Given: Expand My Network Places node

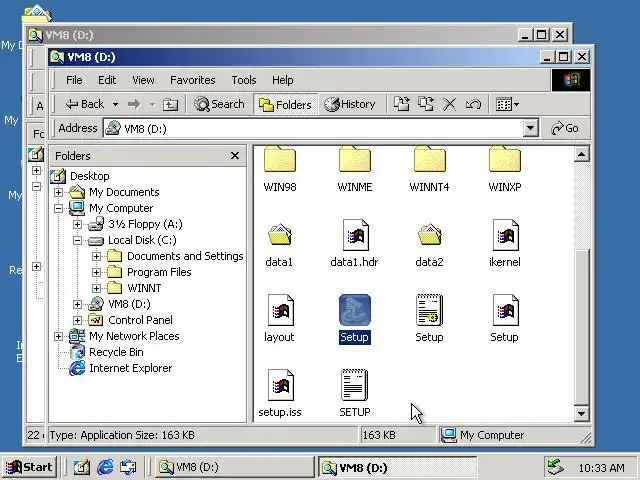Looking at the screenshot, I should (x=58, y=336).
